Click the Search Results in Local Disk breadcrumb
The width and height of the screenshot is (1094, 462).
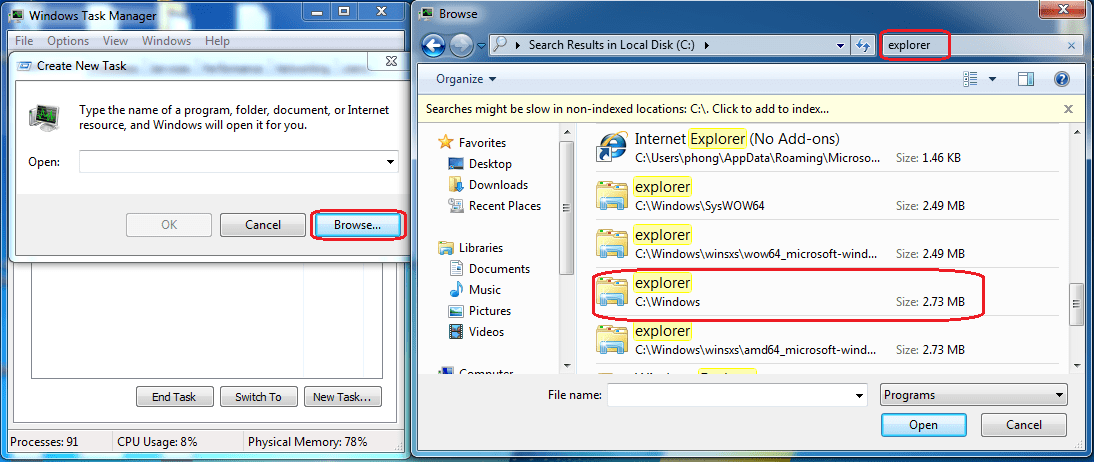click(611, 45)
